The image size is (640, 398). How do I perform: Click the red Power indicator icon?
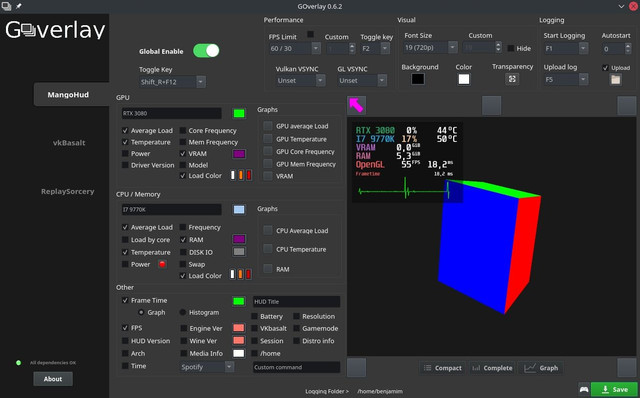coord(162,264)
